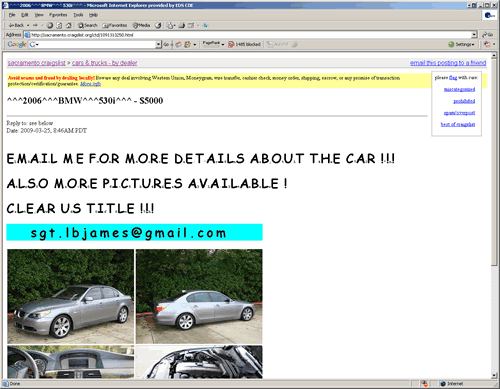Go to the Home page icon
Screen dimensions: 500x389
coord(68,25)
